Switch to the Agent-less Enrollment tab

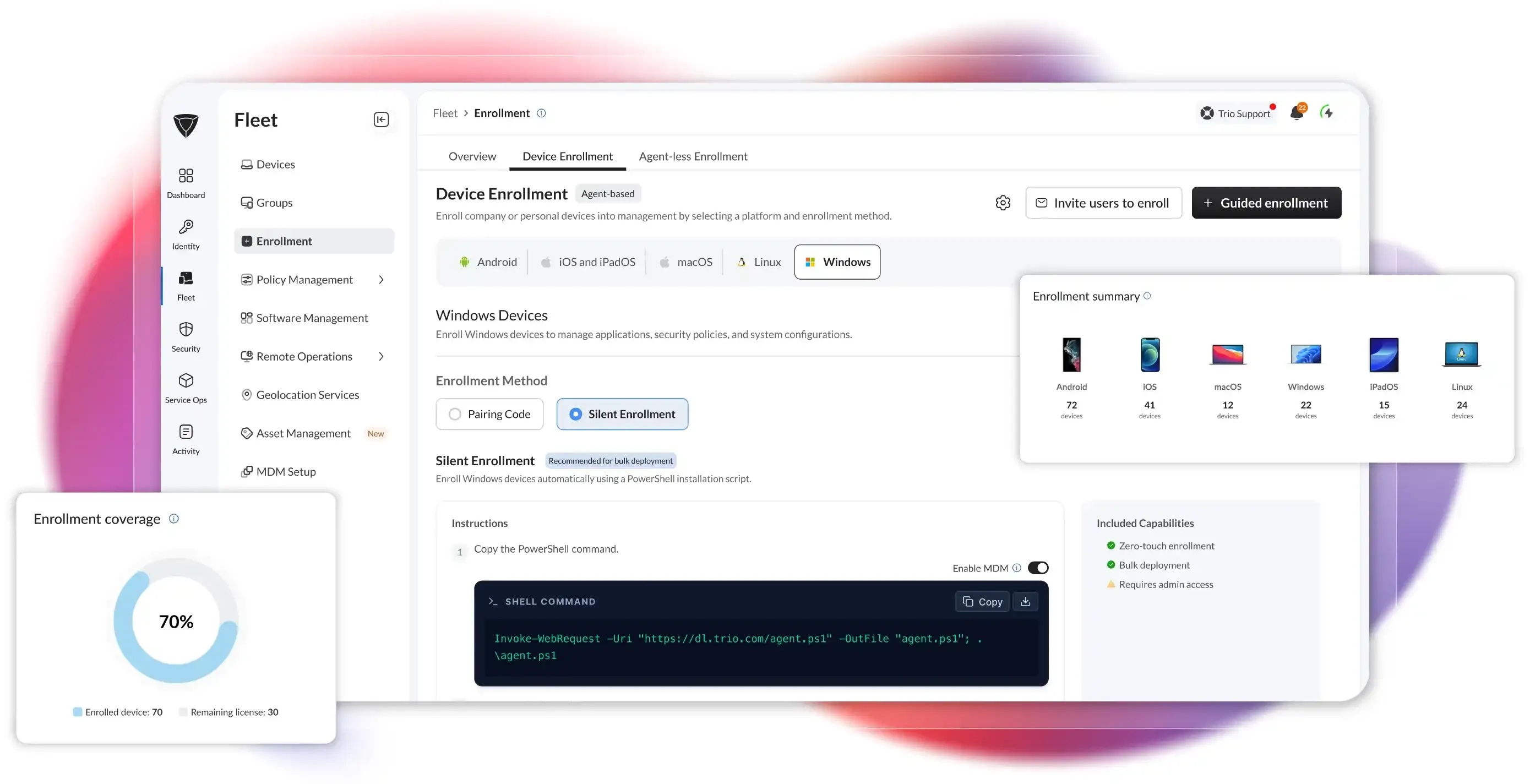693,156
